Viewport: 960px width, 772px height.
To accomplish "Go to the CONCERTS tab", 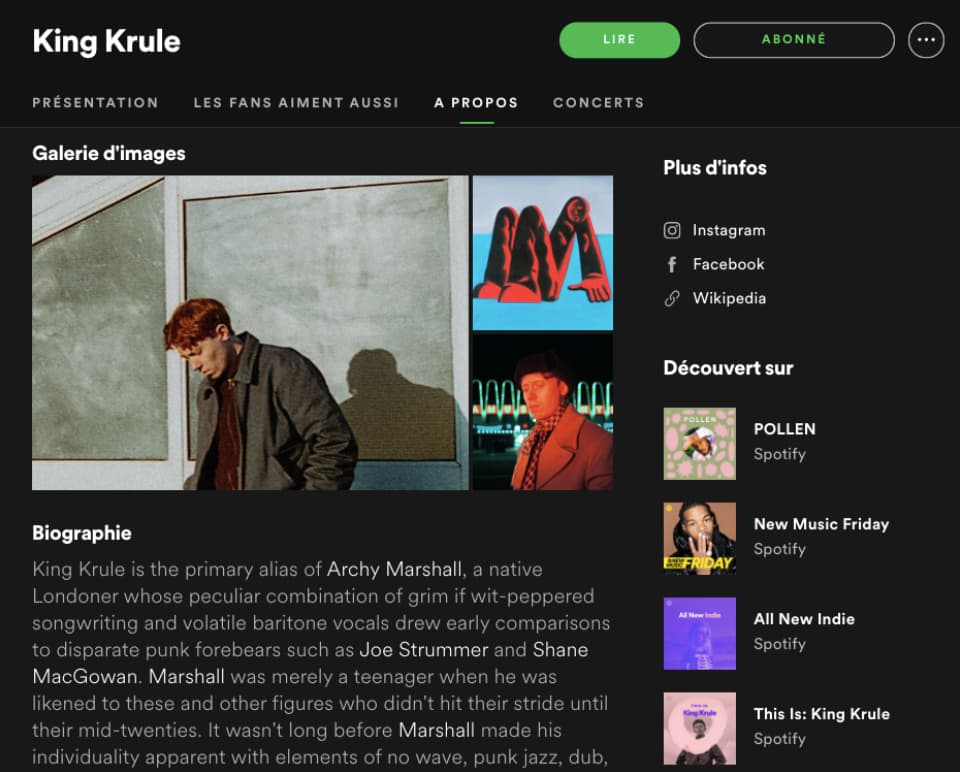I will 599,103.
